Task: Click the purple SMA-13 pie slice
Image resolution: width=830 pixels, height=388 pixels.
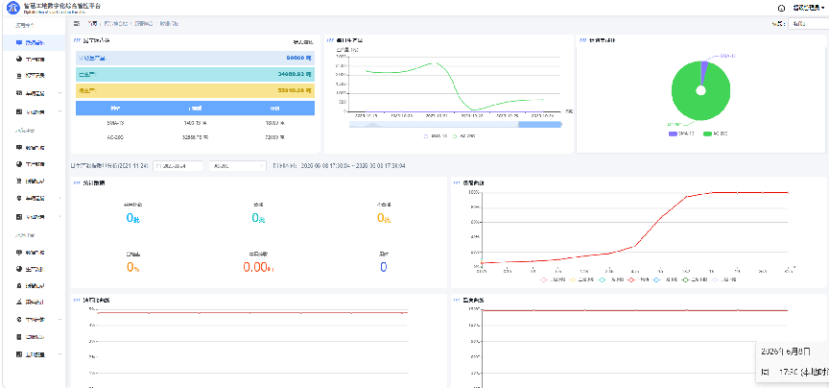Action: (703, 71)
